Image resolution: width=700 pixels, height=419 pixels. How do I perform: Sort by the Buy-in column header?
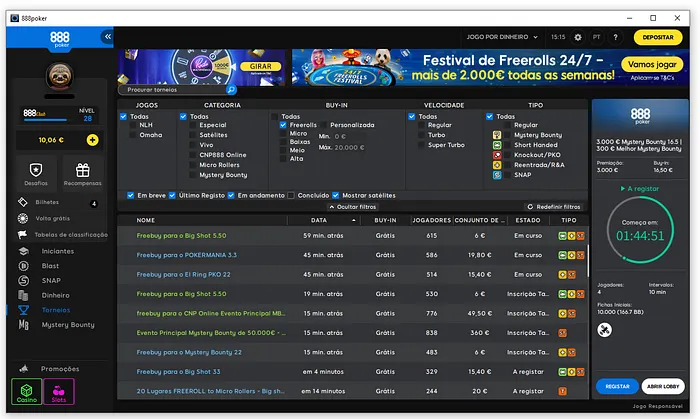pyautogui.click(x=385, y=220)
